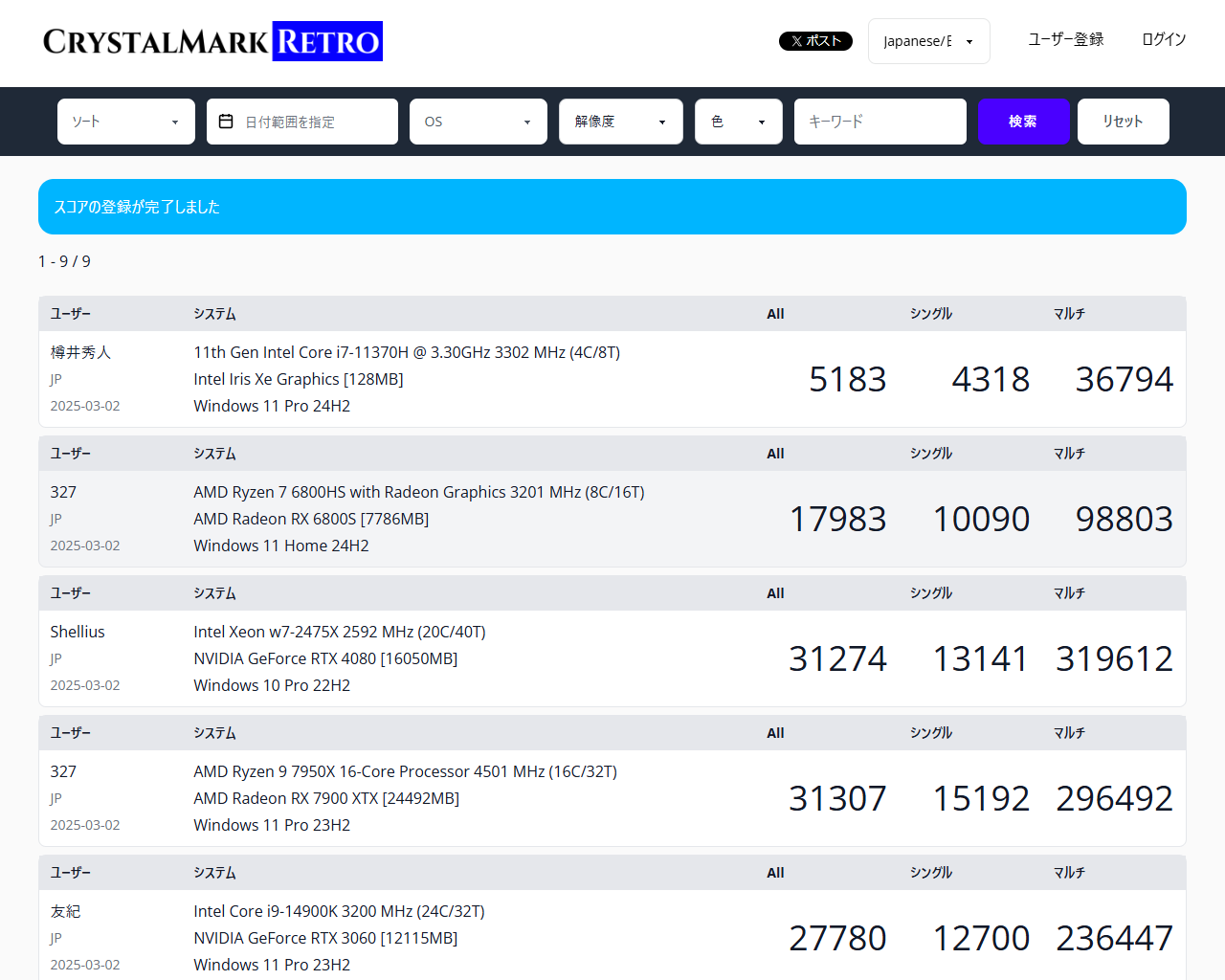Open the 色 color depth dropdown
Screen dimensions: 1225x980
pyautogui.click(x=738, y=122)
